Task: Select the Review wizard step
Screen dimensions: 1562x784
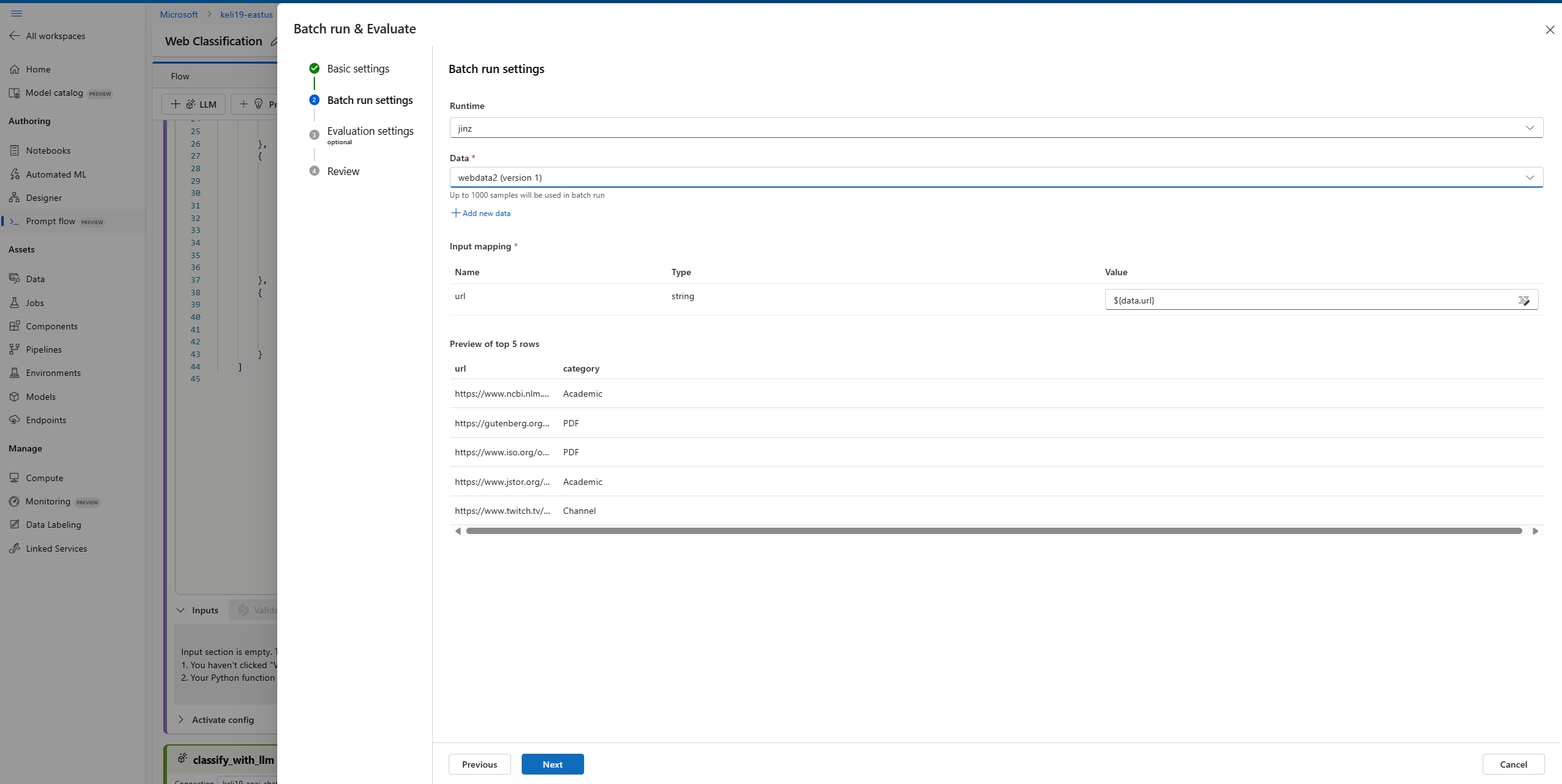Action: 343,171
